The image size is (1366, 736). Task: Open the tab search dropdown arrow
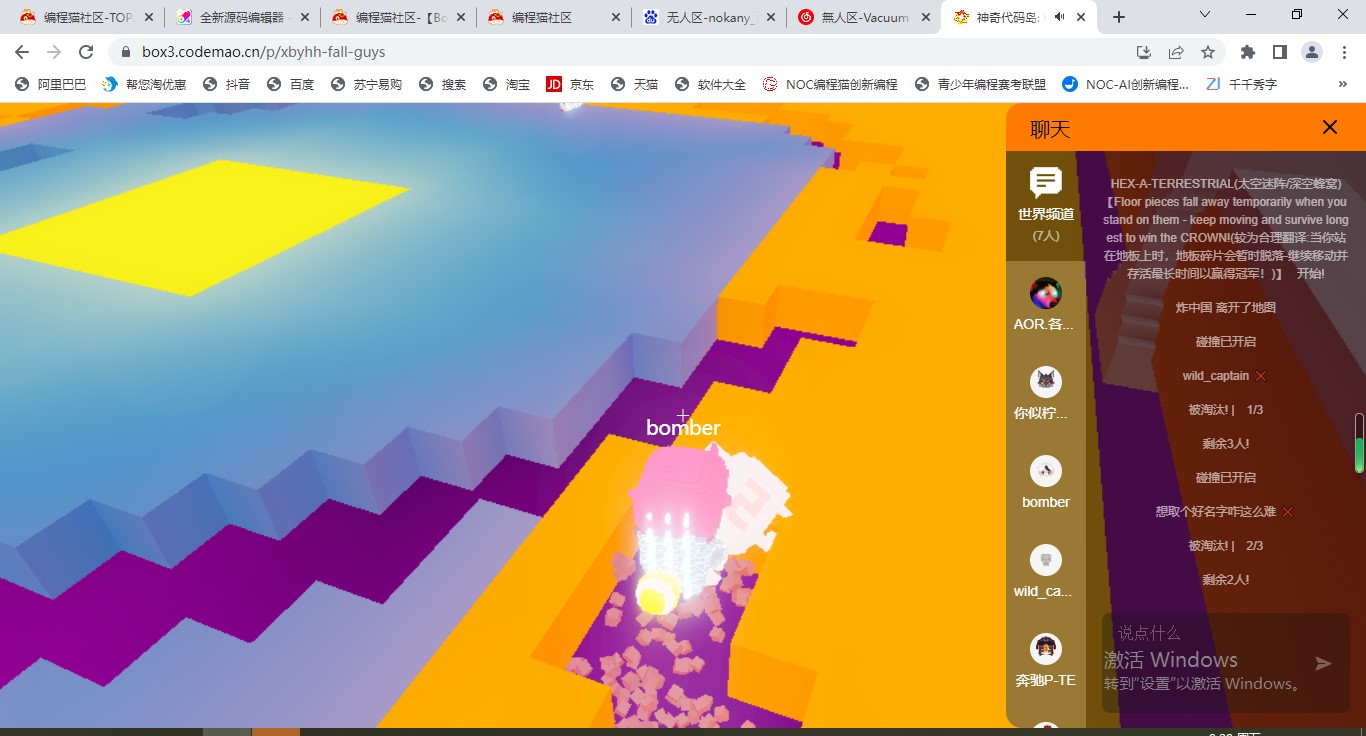pyautogui.click(x=1205, y=15)
